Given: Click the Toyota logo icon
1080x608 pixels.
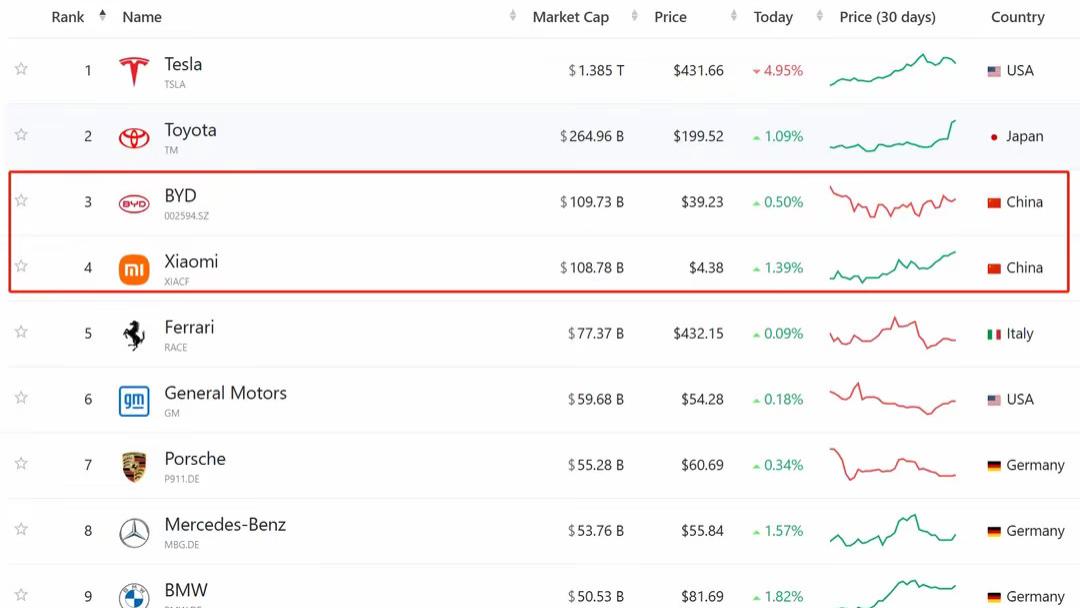Looking at the screenshot, I should pos(134,137).
